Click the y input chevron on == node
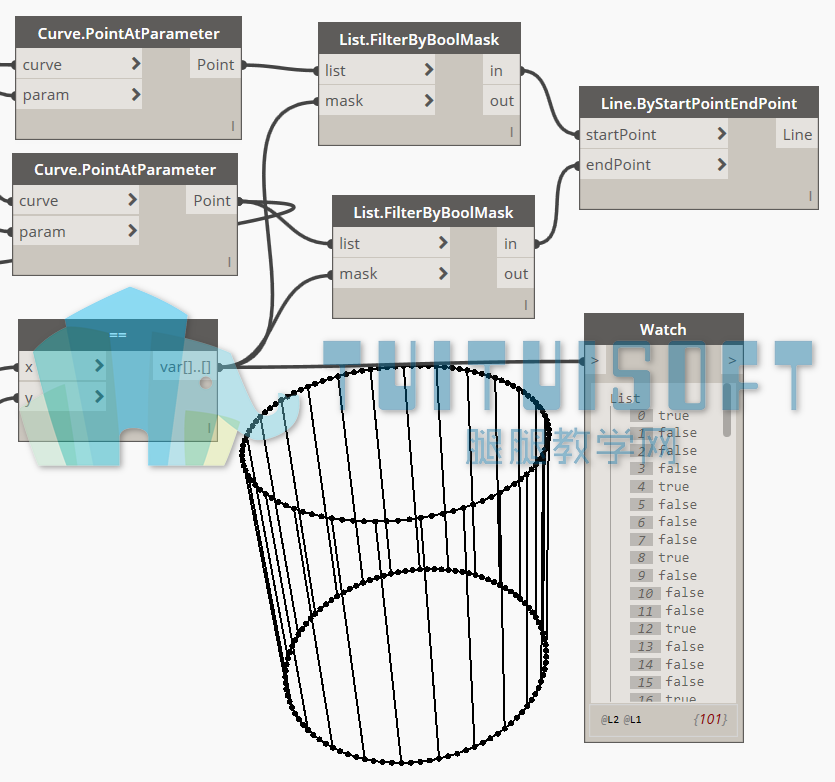 99,396
